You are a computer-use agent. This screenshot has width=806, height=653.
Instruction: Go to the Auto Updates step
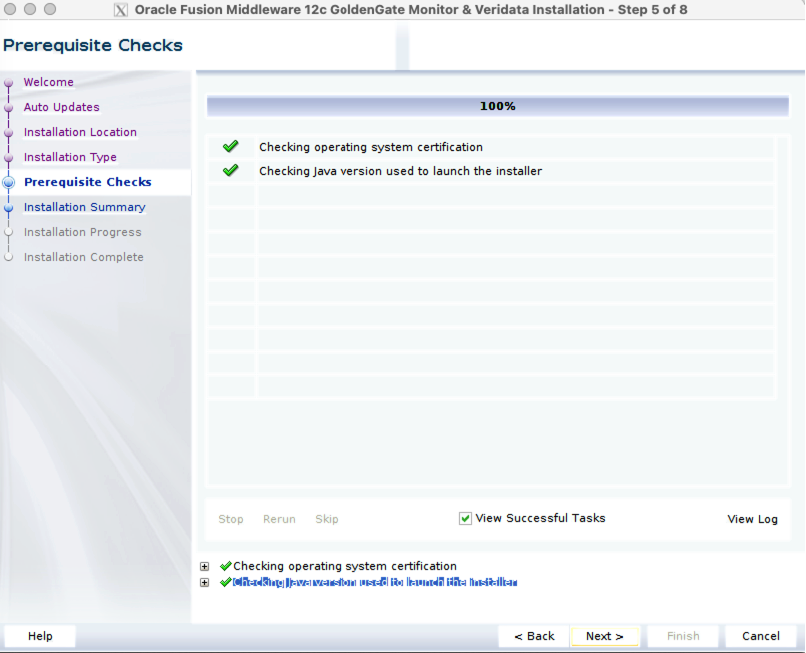coord(62,107)
